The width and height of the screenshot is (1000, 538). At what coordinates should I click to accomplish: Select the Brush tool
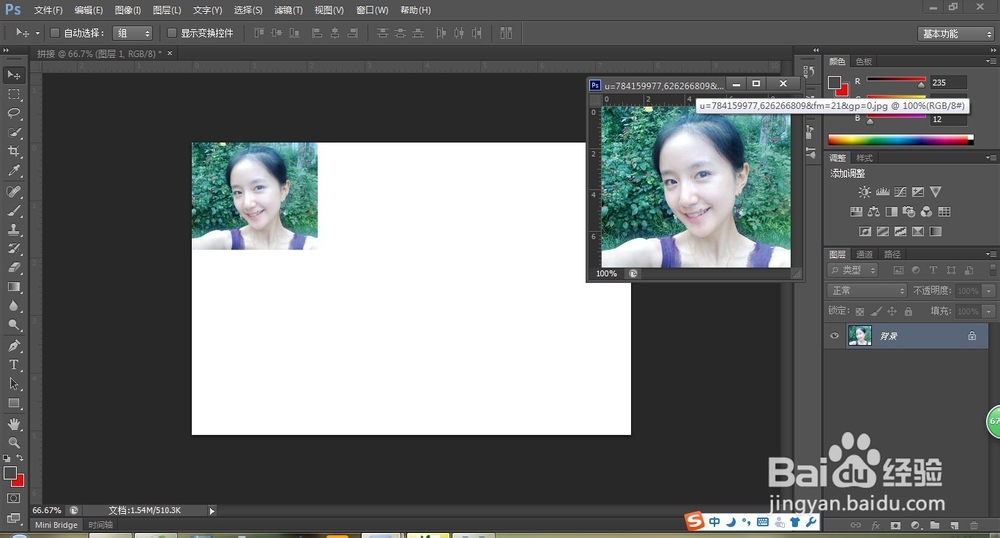[13, 211]
